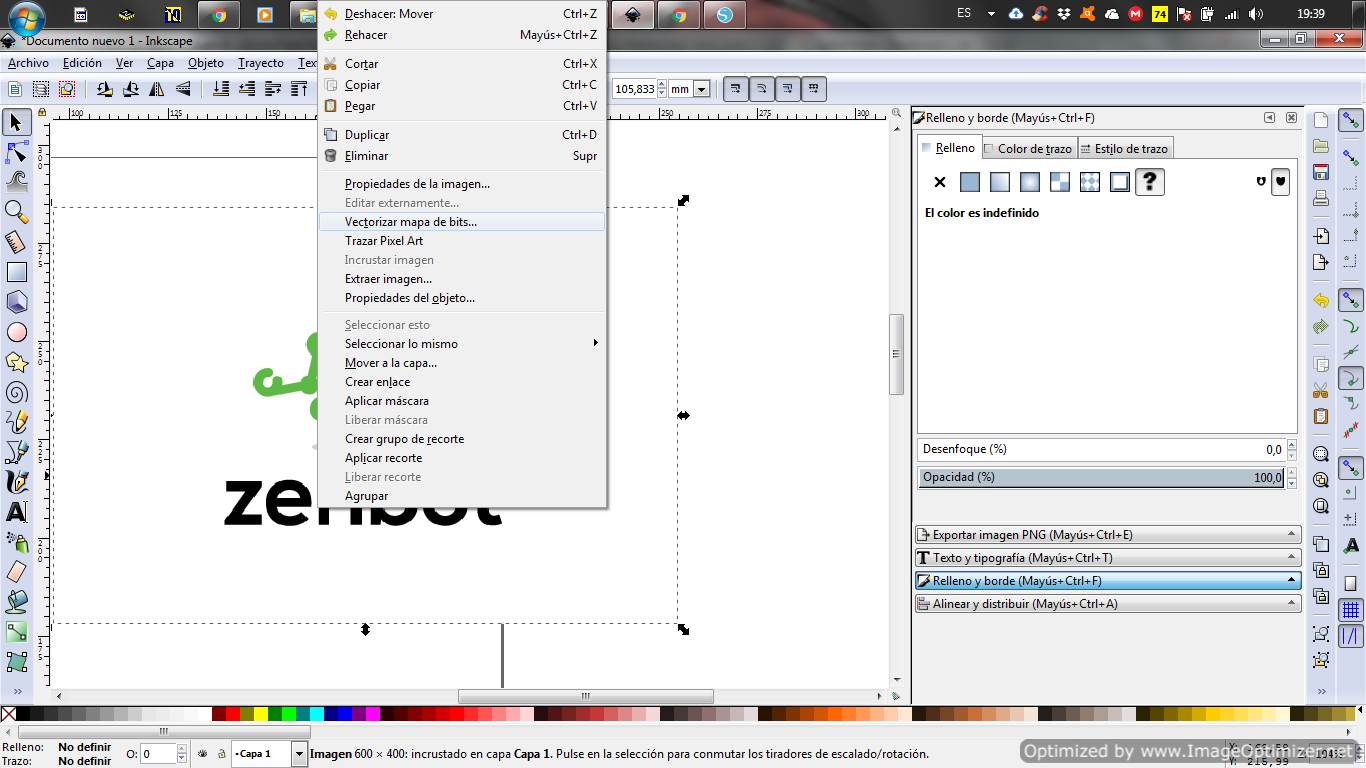Select the Zoom magnifier tool
This screenshot has height=768, width=1366.
coord(16,212)
